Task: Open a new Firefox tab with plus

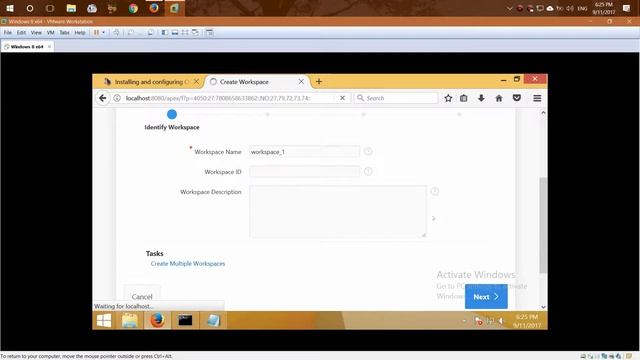Action: (319, 82)
